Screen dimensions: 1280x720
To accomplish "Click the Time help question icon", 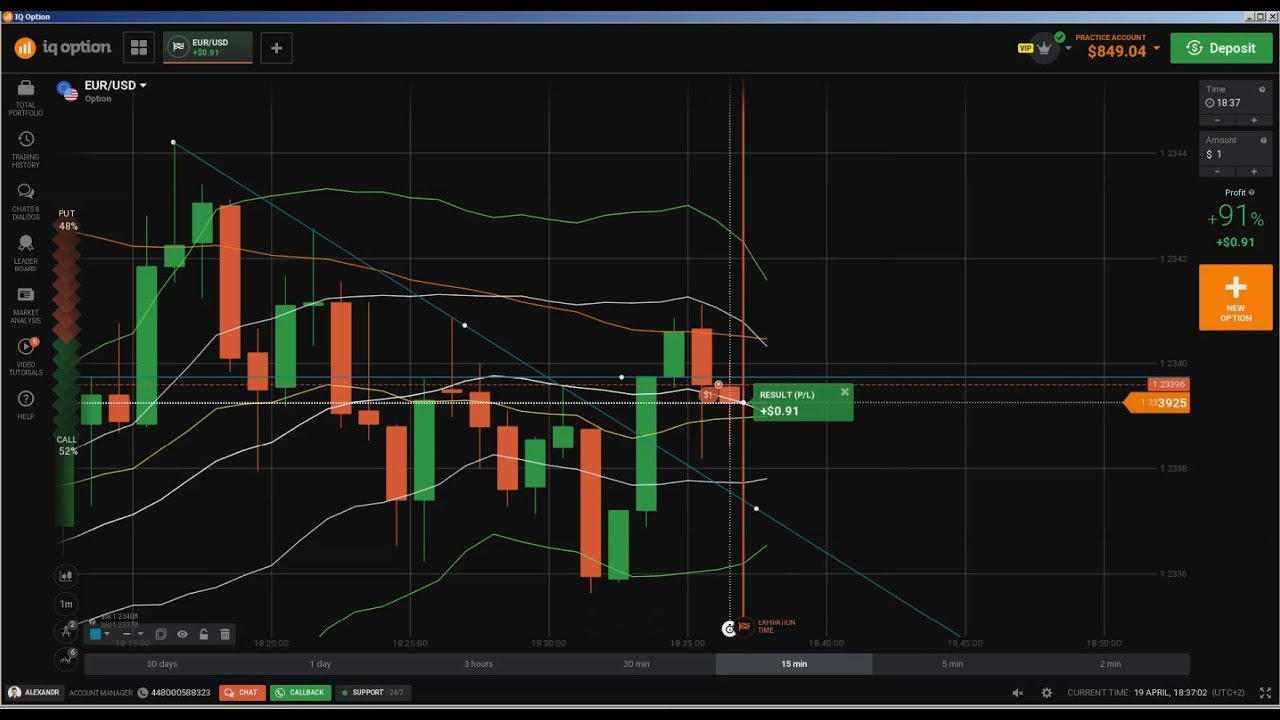I will coord(1262,89).
